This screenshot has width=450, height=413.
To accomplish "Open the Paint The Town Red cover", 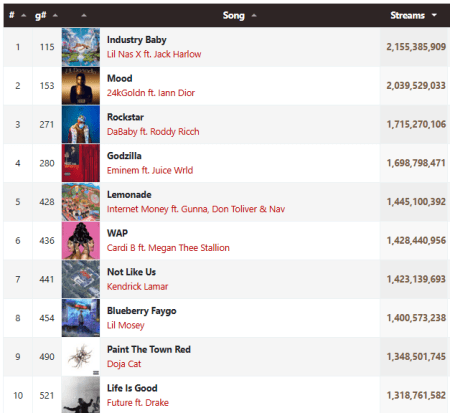I will (81, 357).
